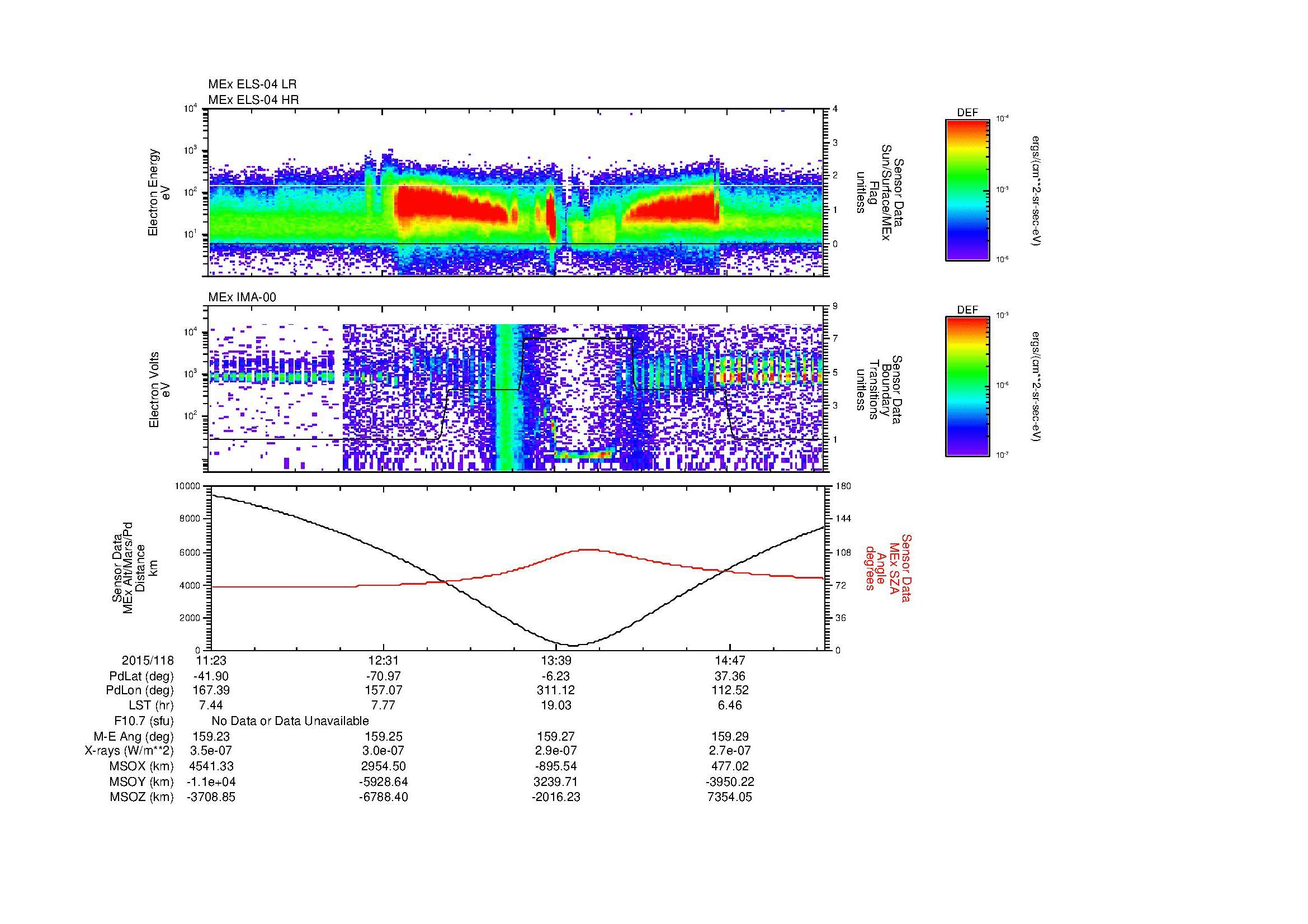Click LST value '19.03'
Image resolution: width=1308 pixels, height=924 pixels.
pyautogui.click(x=556, y=705)
